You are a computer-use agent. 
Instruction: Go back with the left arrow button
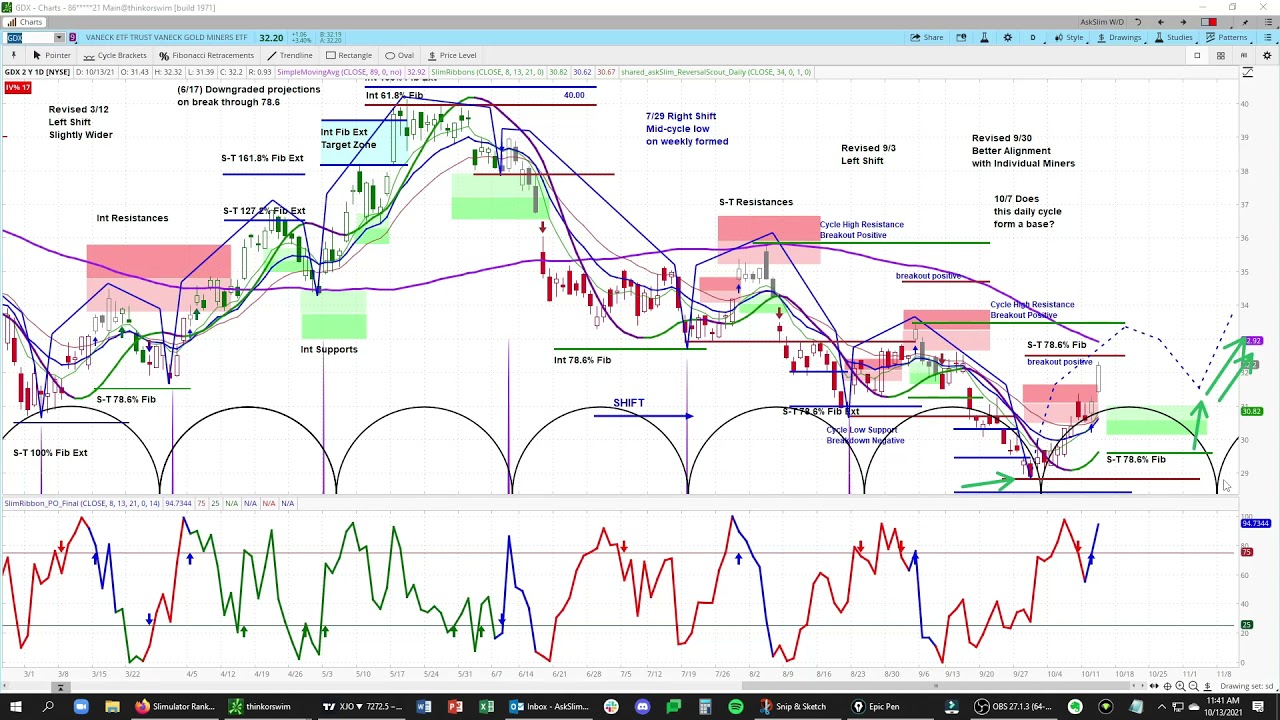pyautogui.click(x=1160, y=22)
